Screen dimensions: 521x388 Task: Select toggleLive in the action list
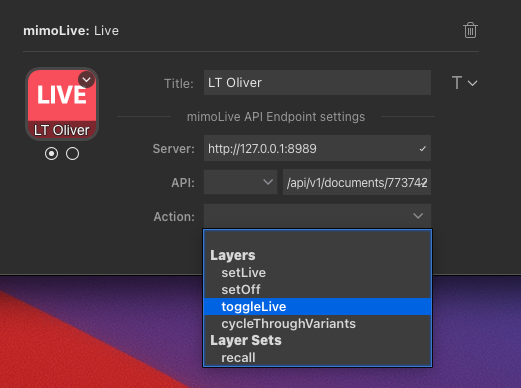(x=317, y=307)
